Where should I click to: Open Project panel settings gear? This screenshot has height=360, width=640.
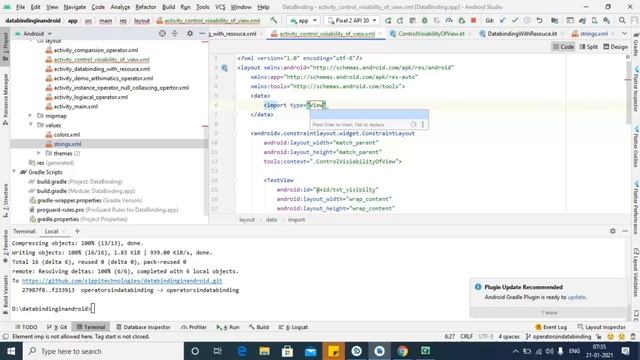[190, 33]
